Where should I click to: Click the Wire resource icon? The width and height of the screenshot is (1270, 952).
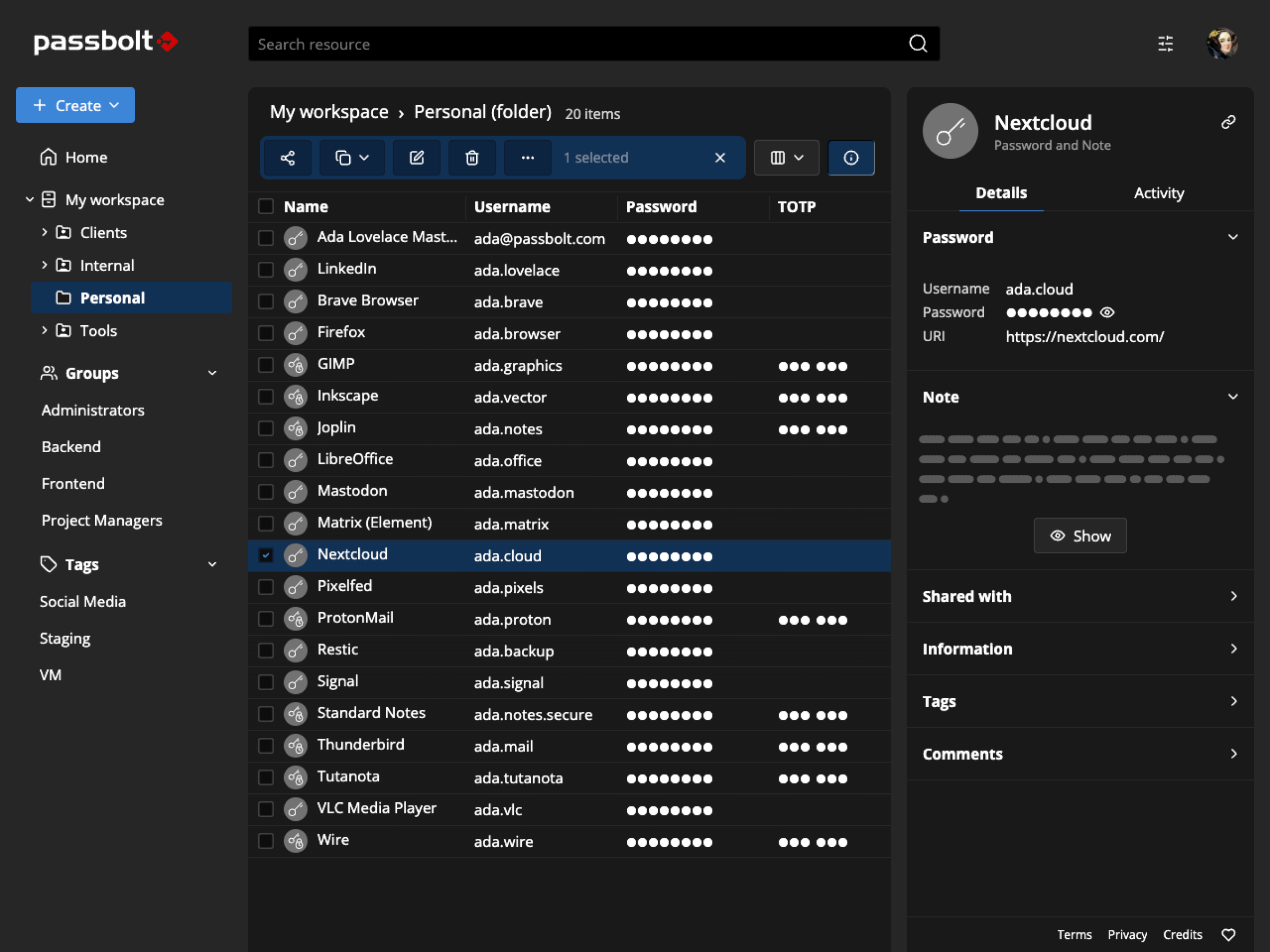tap(295, 841)
